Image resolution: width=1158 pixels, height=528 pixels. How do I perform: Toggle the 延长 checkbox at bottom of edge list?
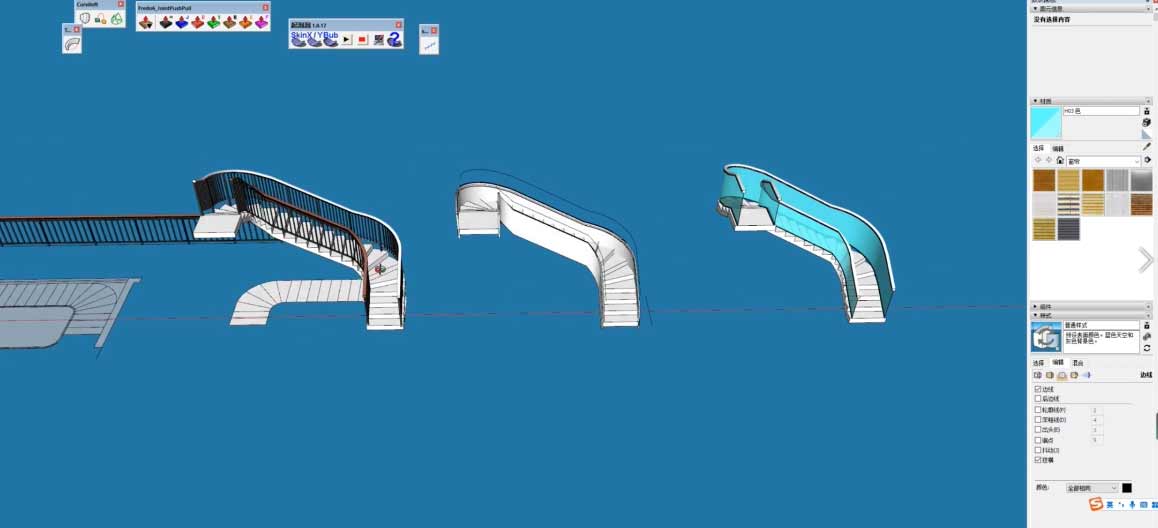(1037, 460)
